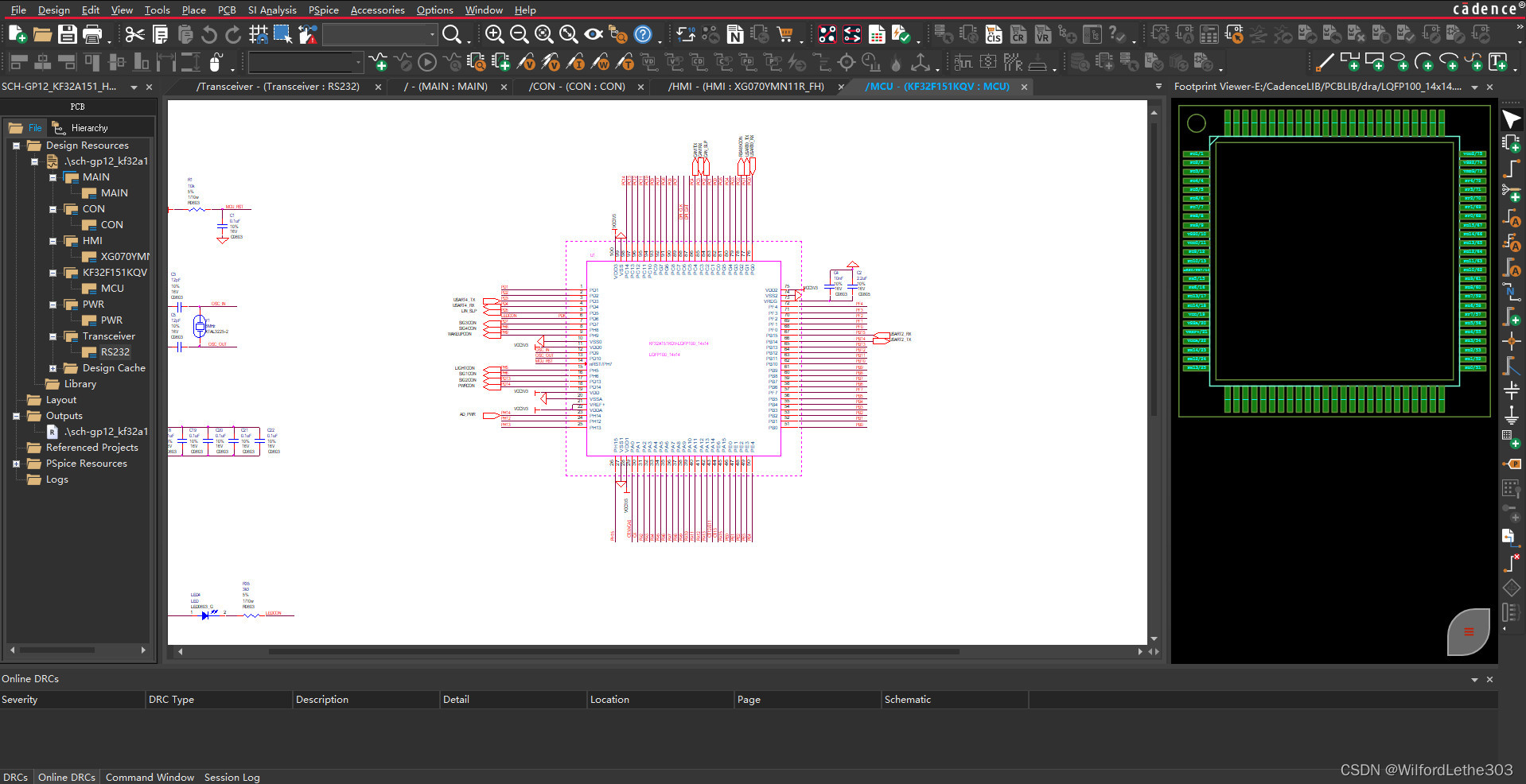Click the shopping cart icon
Viewport: 1526px width, 784px height.
point(785,34)
